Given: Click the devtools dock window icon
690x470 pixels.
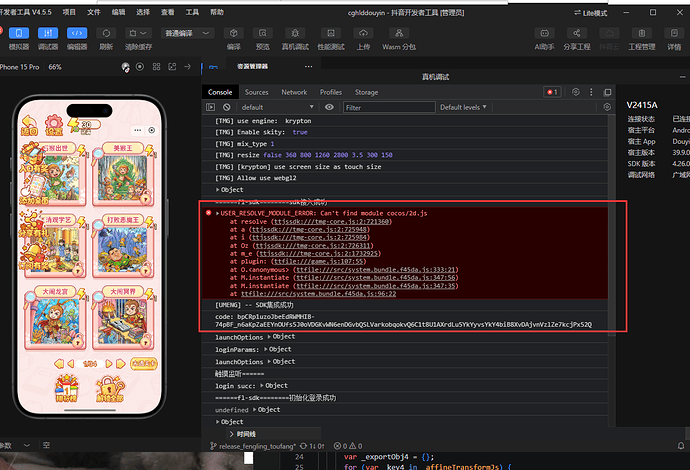Looking at the screenshot, I should (608, 92).
